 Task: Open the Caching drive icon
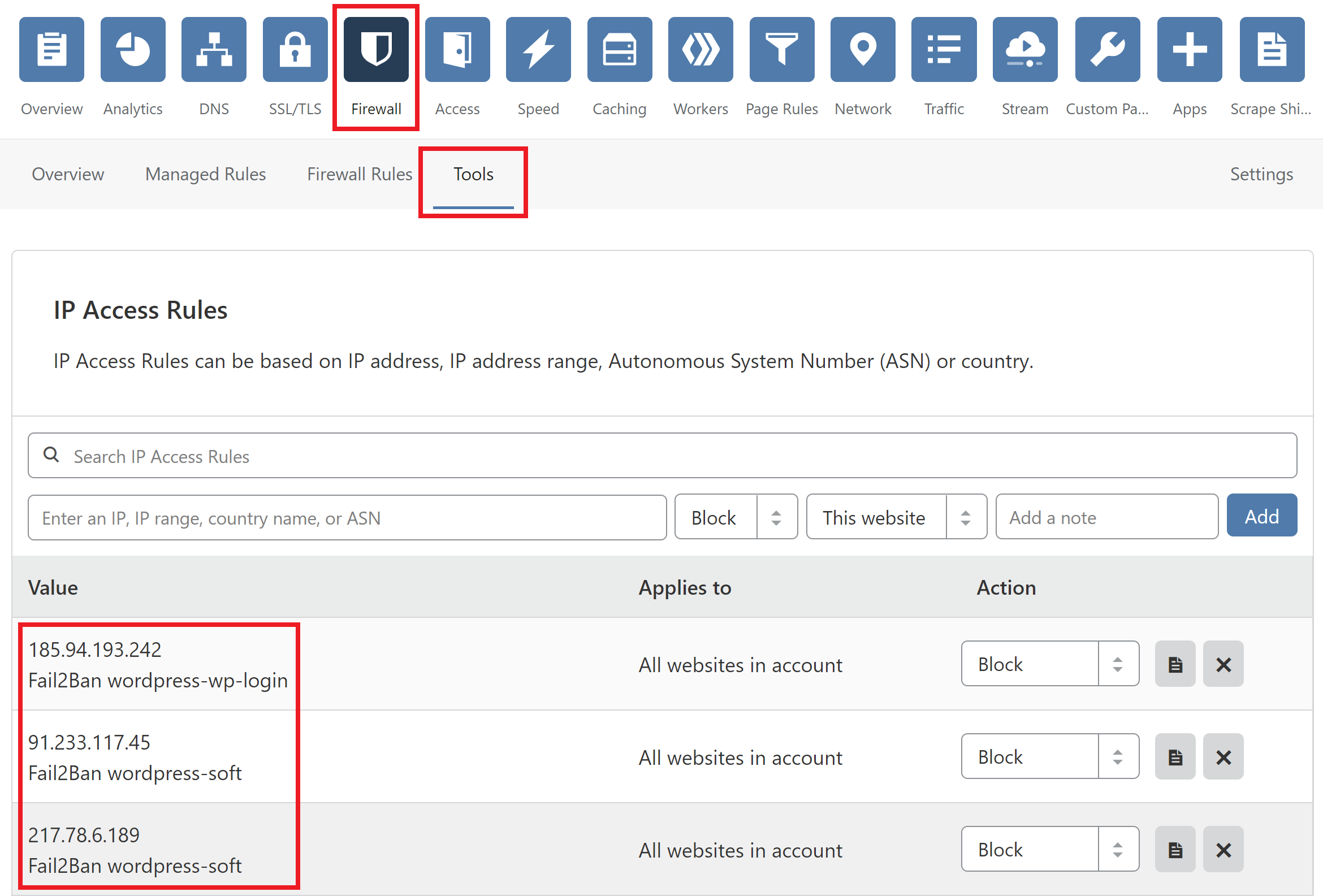point(620,50)
